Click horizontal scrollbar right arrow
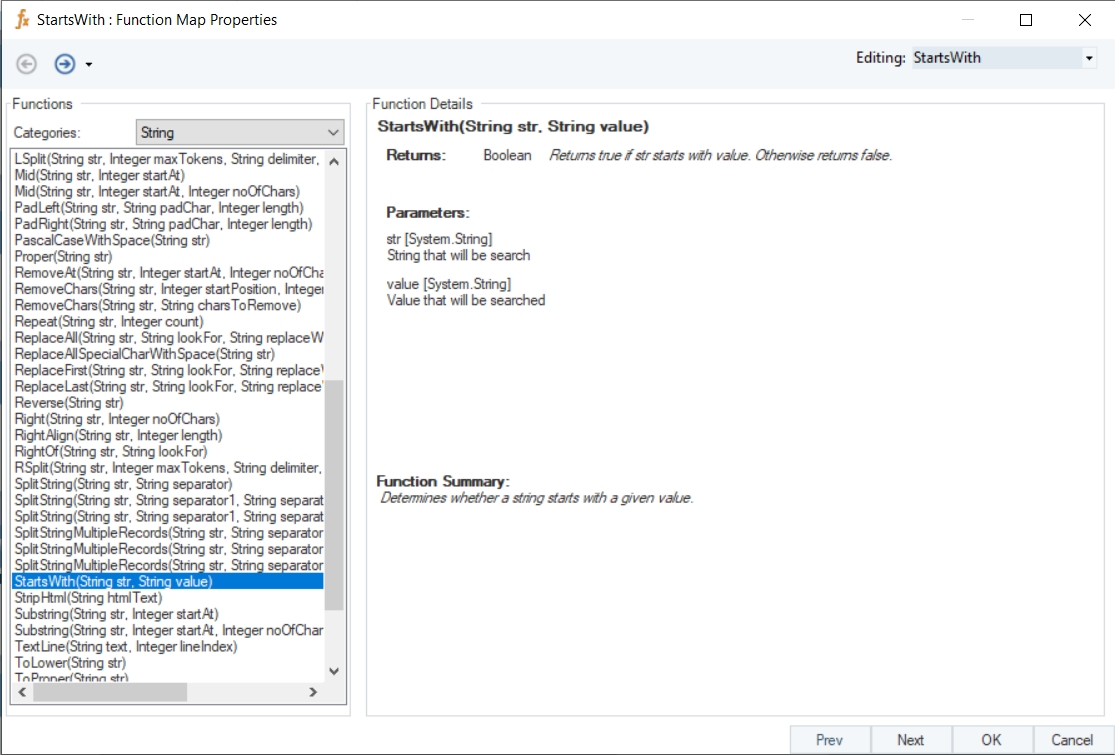This screenshot has width=1115, height=755. pos(312,692)
